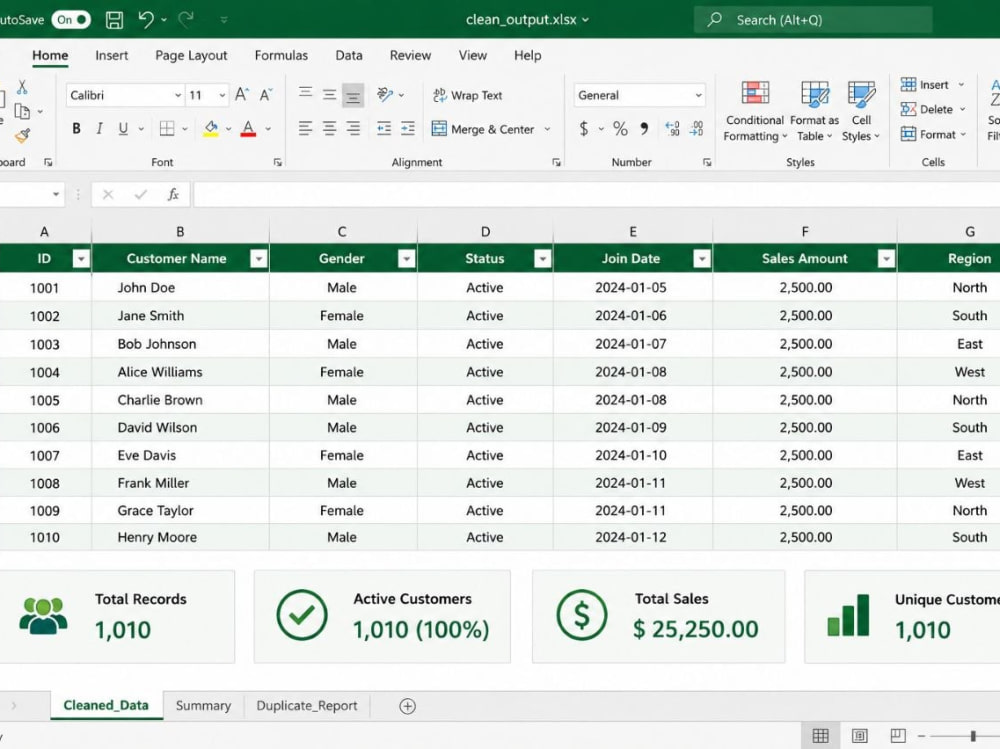Apply Bold formatting
The height and width of the screenshot is (749, 1000).
77,129
